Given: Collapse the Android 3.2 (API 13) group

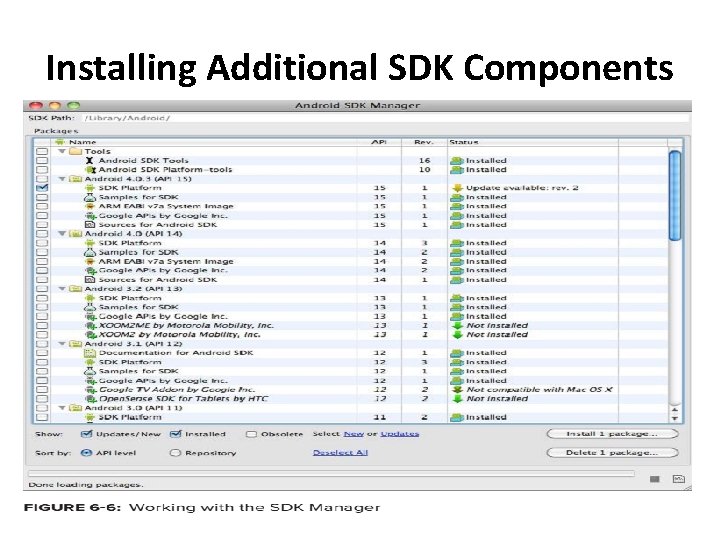Looking at the screenshot, I should click(x=62, y=289).
